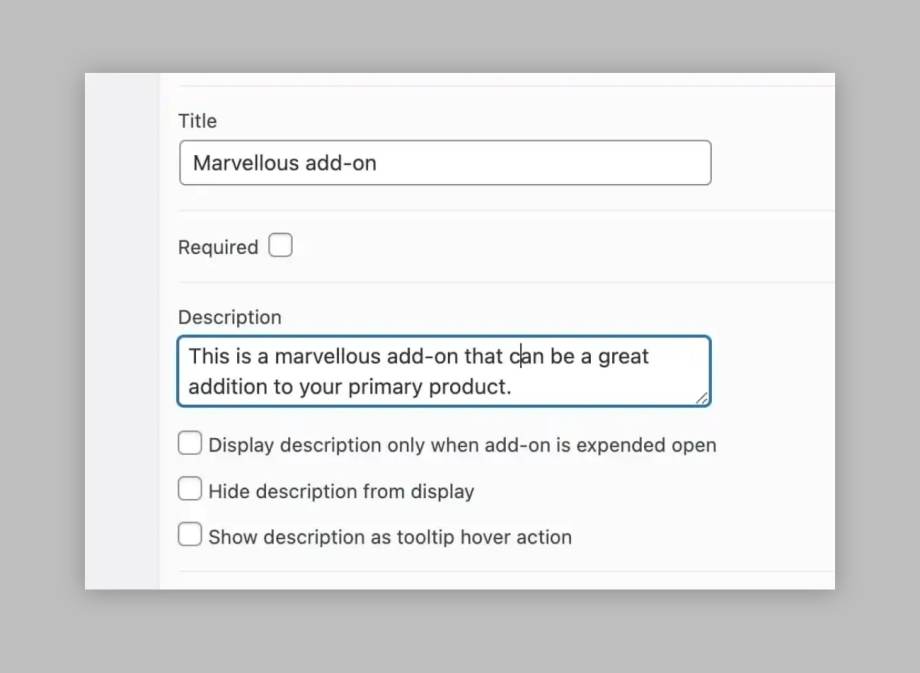Tick the Required checkbox
The image size is (920, 673).
point(280,245)
